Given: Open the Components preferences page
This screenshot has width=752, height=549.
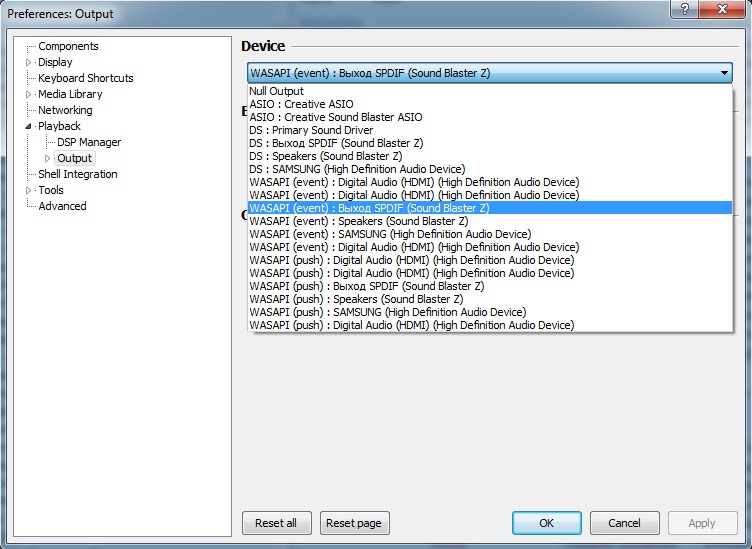Looking at the screenshot, I should pyautogui.click(x=68, y=46).
